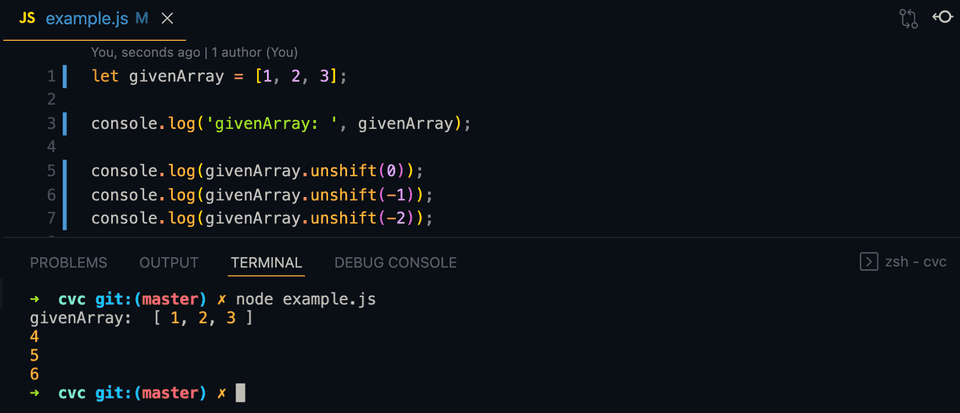Click the modified M indicator on tab
Screen dimensions: 960x413
click(142, 19)
